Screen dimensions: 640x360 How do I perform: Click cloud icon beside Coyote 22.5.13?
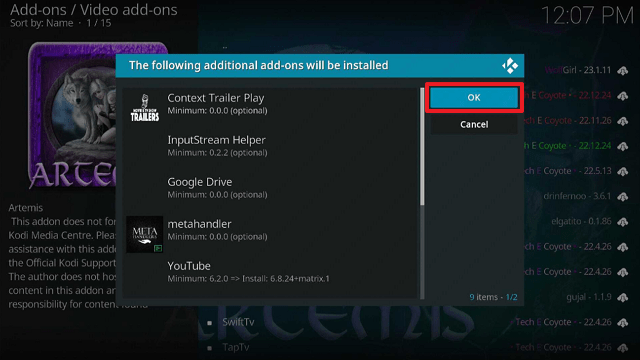[x=622, y=171]
